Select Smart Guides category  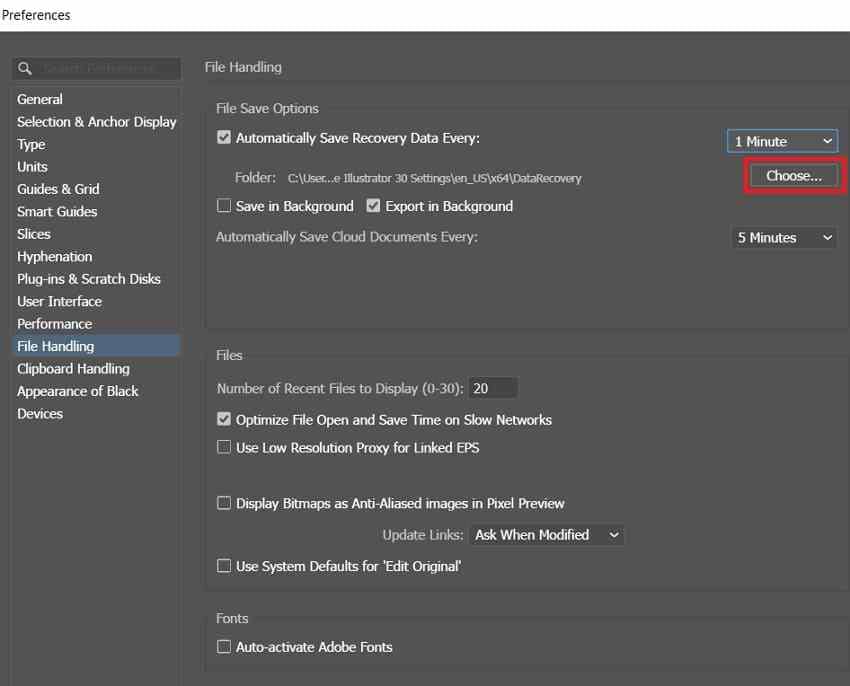point(57,211)
